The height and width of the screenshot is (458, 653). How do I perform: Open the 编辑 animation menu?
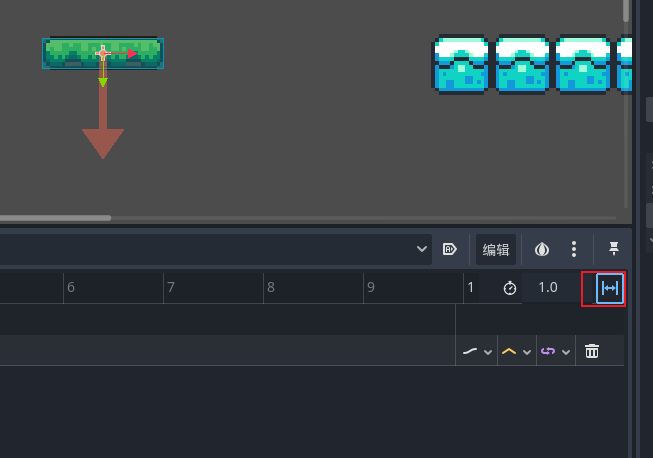(x=496, y=249)
